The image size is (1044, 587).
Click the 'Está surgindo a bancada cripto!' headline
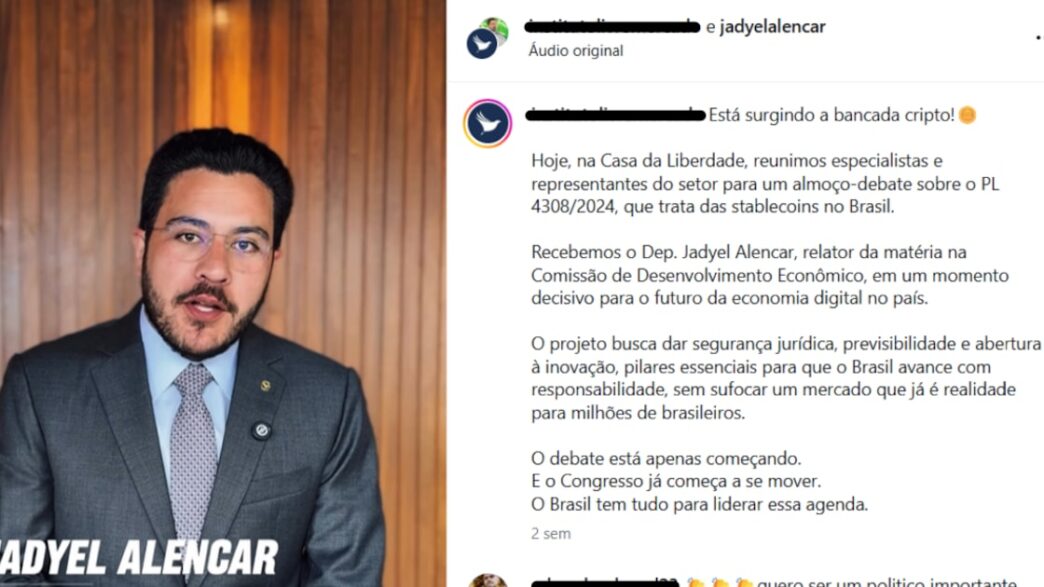[832, 115]
